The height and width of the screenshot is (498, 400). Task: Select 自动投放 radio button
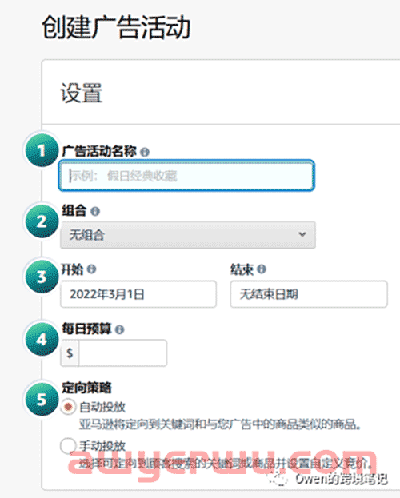click(68, 407)
